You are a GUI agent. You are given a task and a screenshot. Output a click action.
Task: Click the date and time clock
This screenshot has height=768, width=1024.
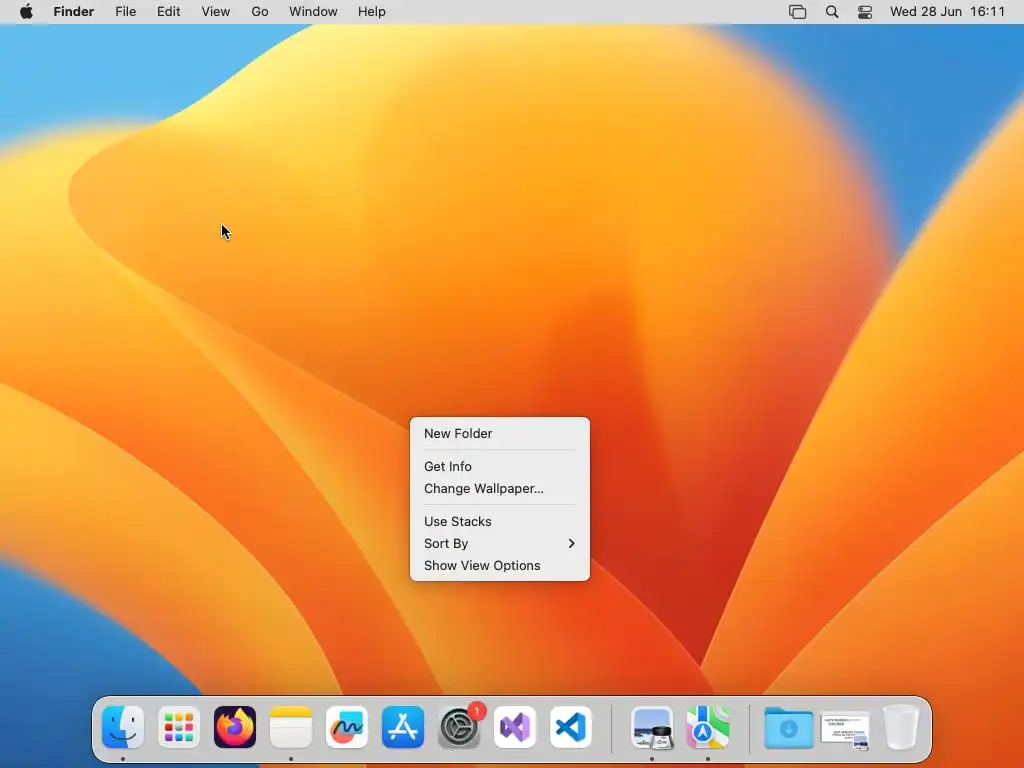click(x=947, y=12)
